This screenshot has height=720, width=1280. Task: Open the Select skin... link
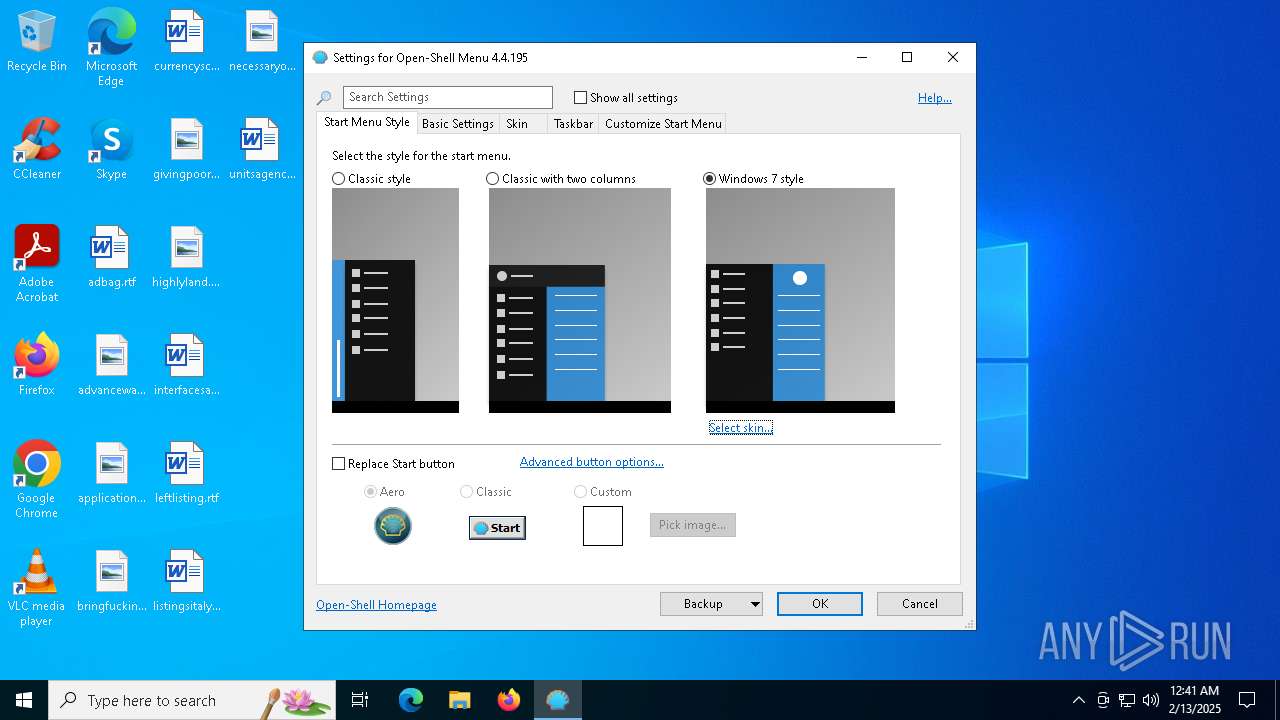click(x=741, y=428)
